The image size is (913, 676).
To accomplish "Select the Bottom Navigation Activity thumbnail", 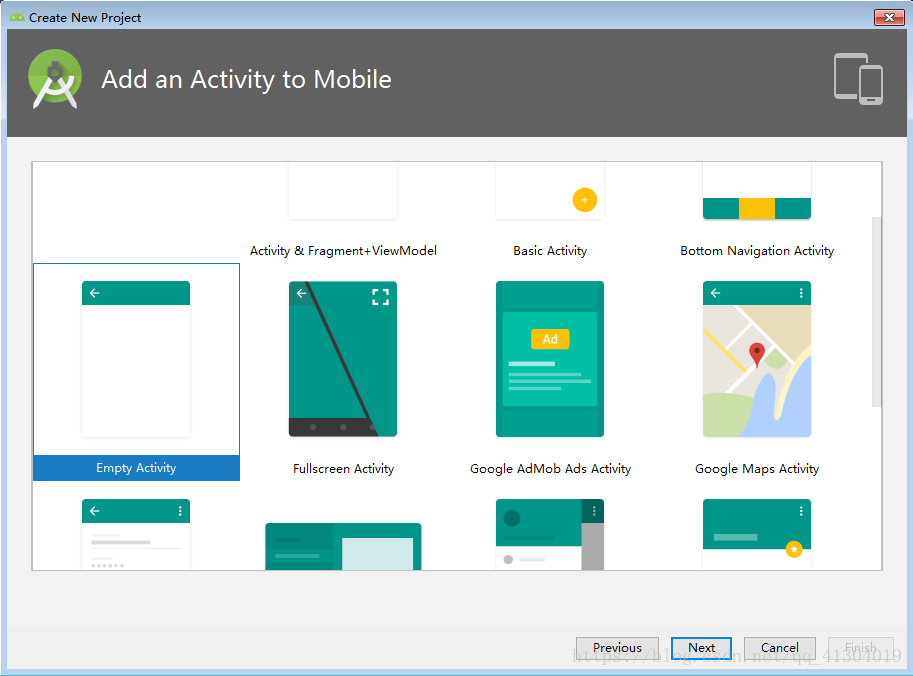I will click(x=757, y=191).
